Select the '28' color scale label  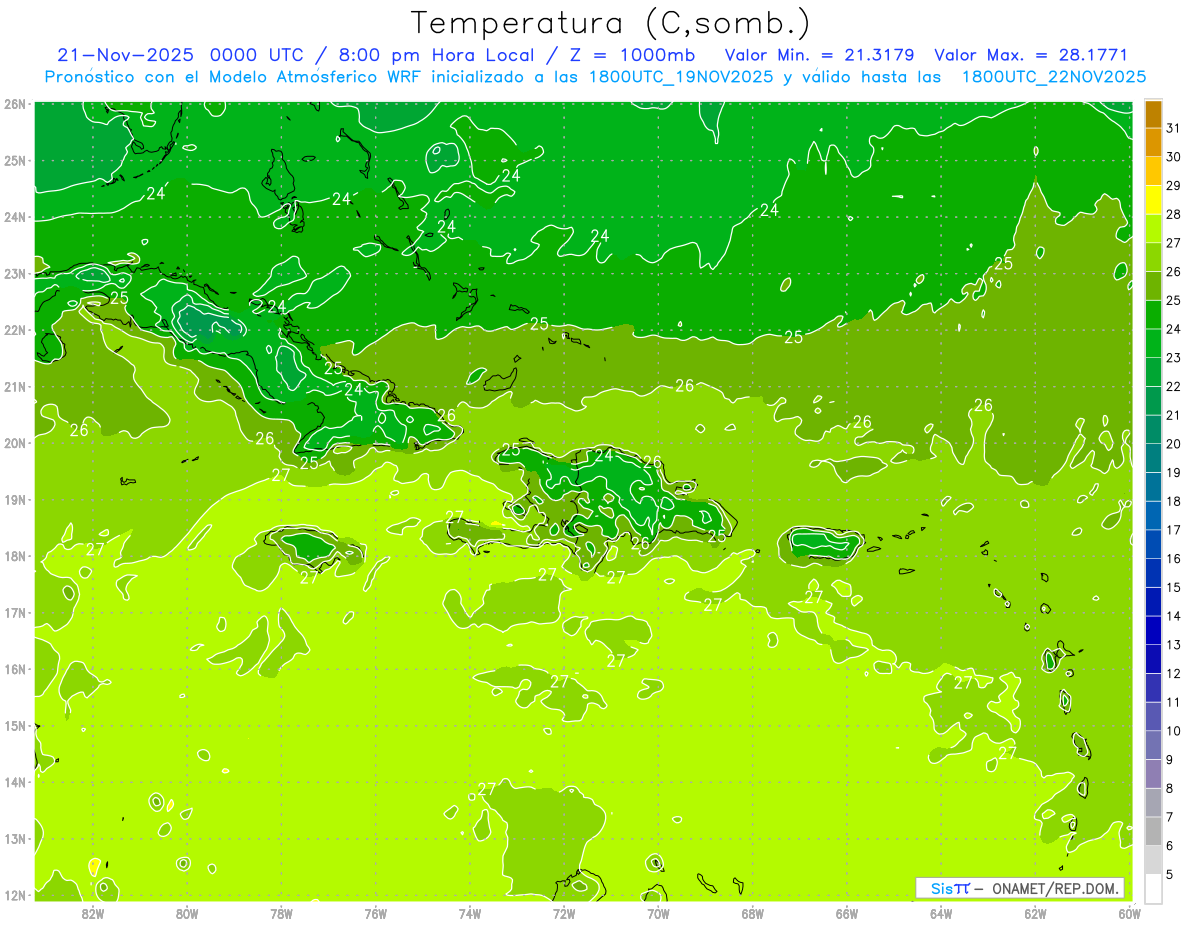tap(1173, 214)
